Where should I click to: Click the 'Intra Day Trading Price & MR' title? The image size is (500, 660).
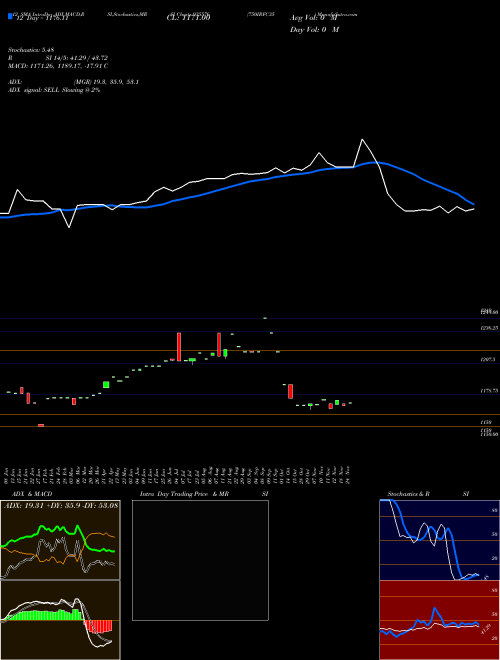[184, 494]
